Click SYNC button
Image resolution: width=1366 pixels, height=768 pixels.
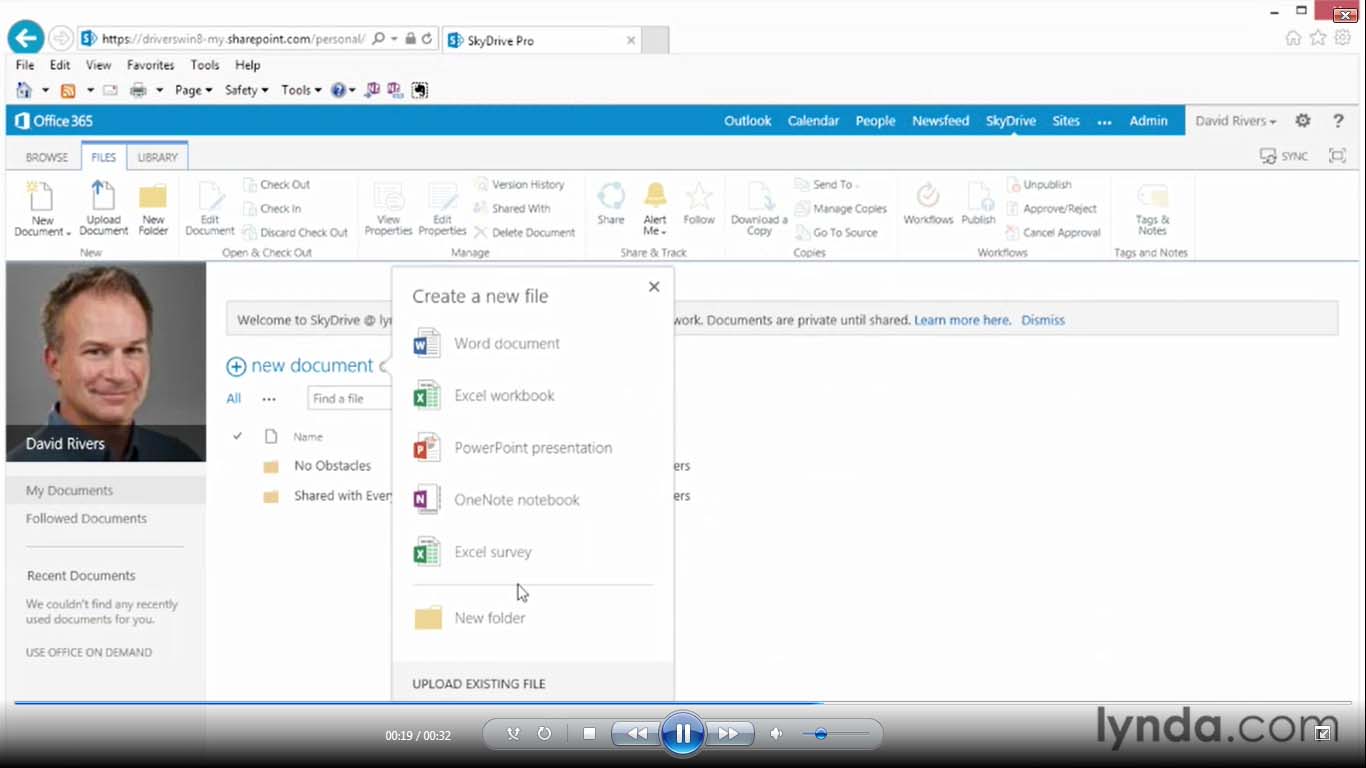[x=1284, y=156]
